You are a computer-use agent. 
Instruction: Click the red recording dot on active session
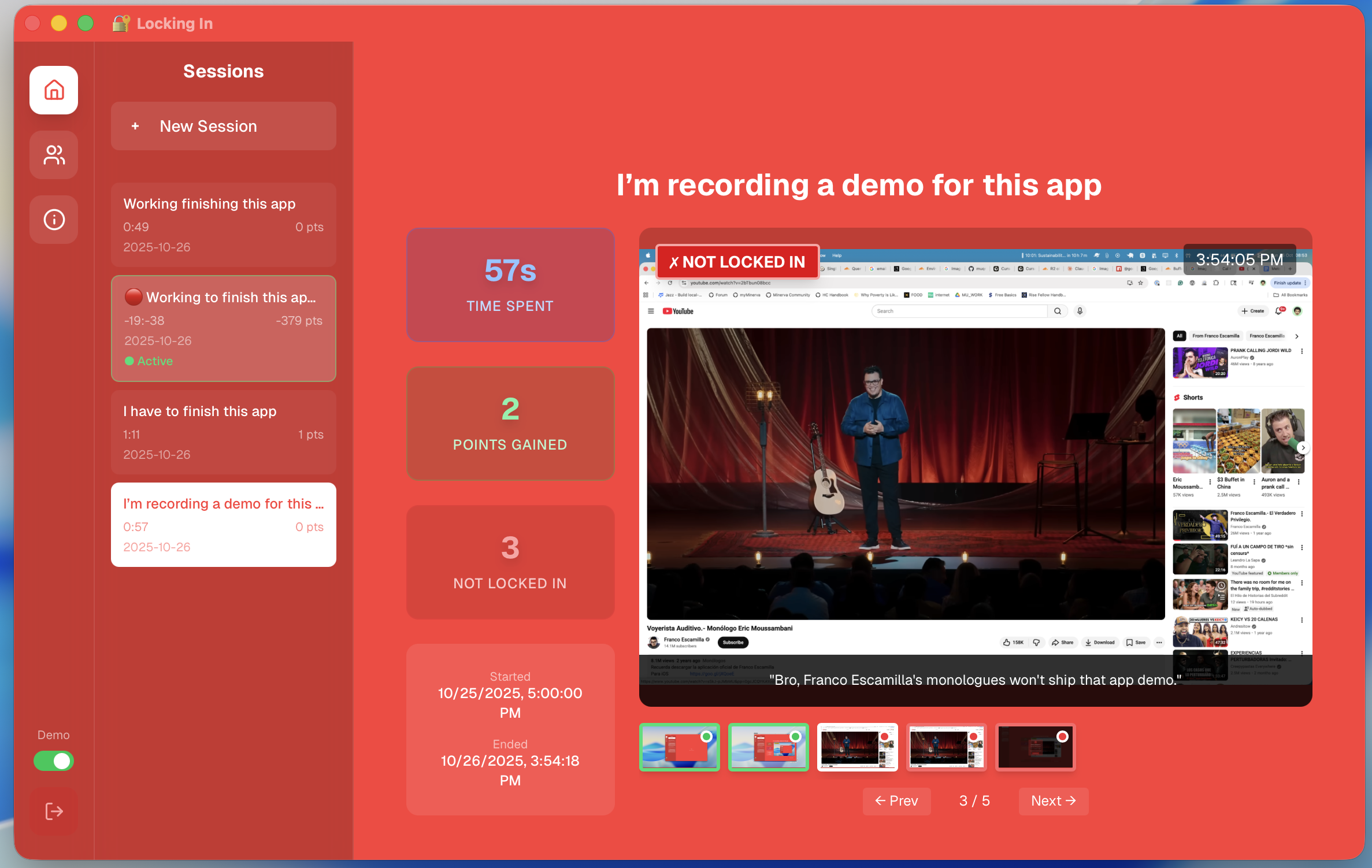tap(134, 297)
